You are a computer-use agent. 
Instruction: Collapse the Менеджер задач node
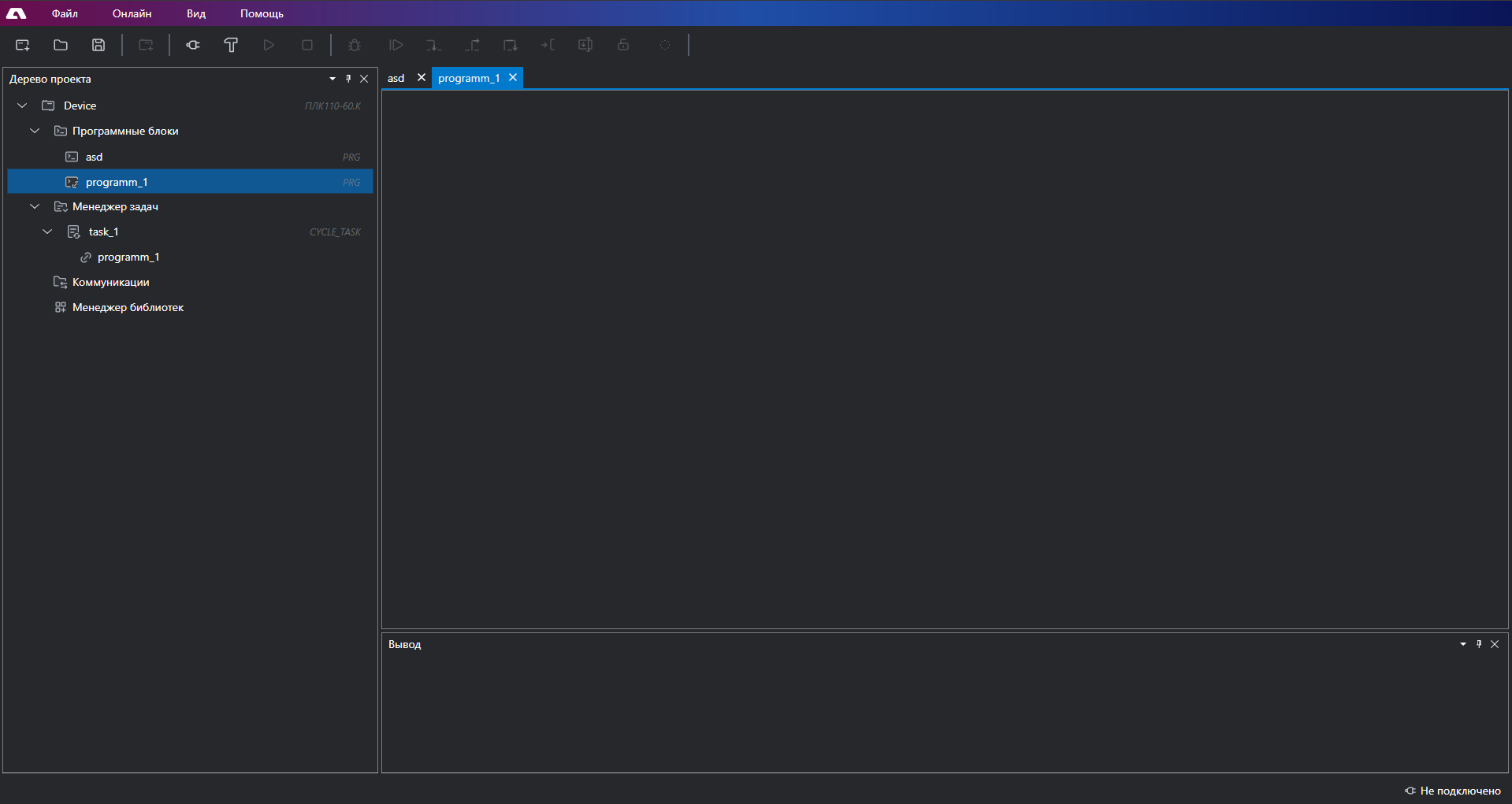click(x=35, y=206)
